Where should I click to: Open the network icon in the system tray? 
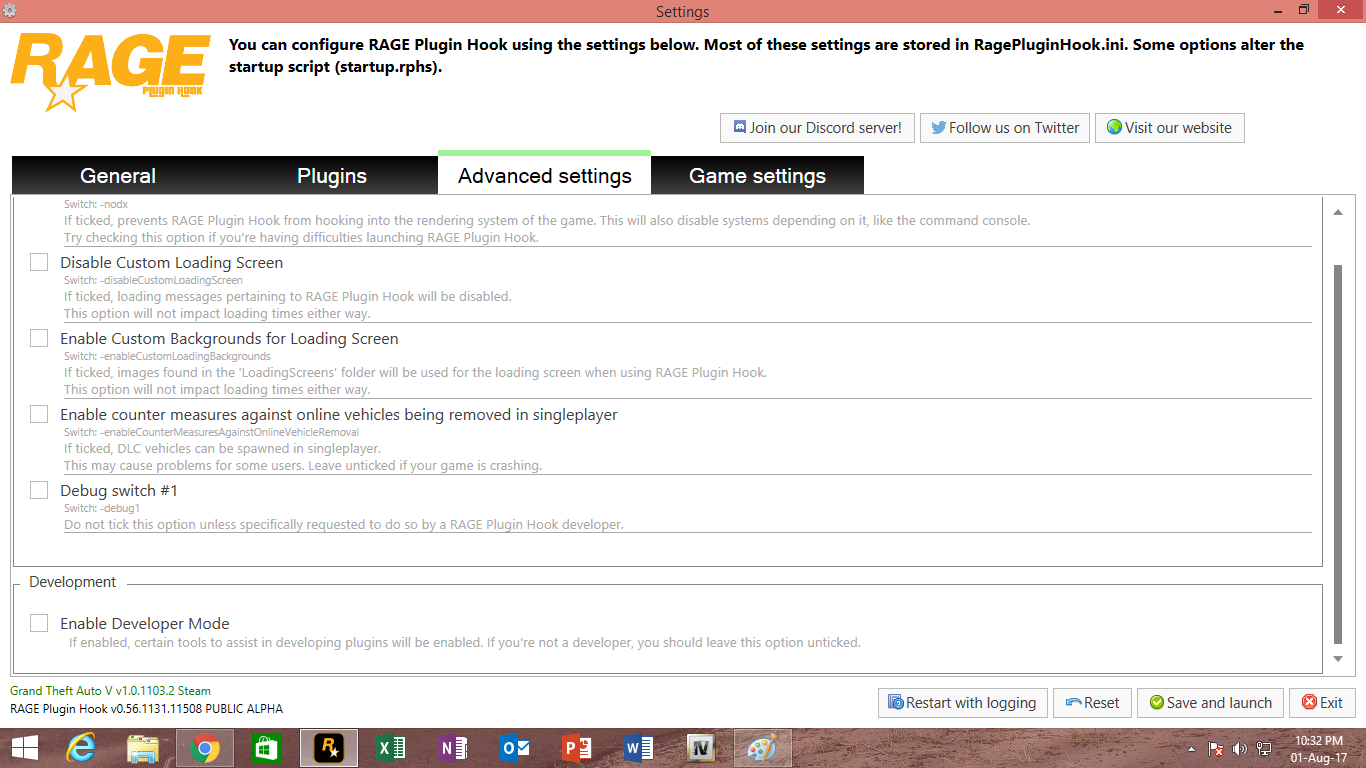point(1264,748)
